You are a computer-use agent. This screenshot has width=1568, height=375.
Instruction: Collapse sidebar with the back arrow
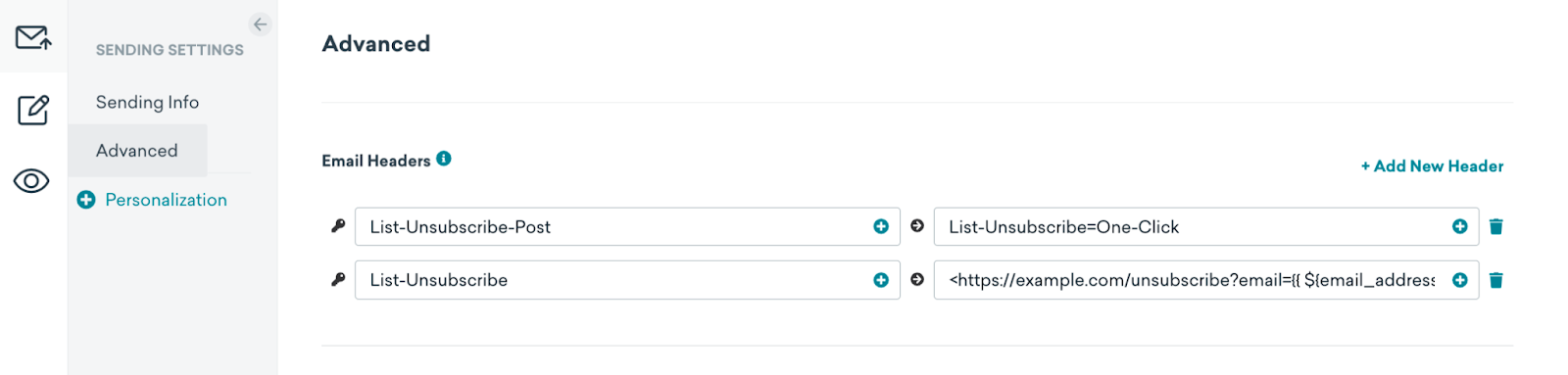coord(260,24)
